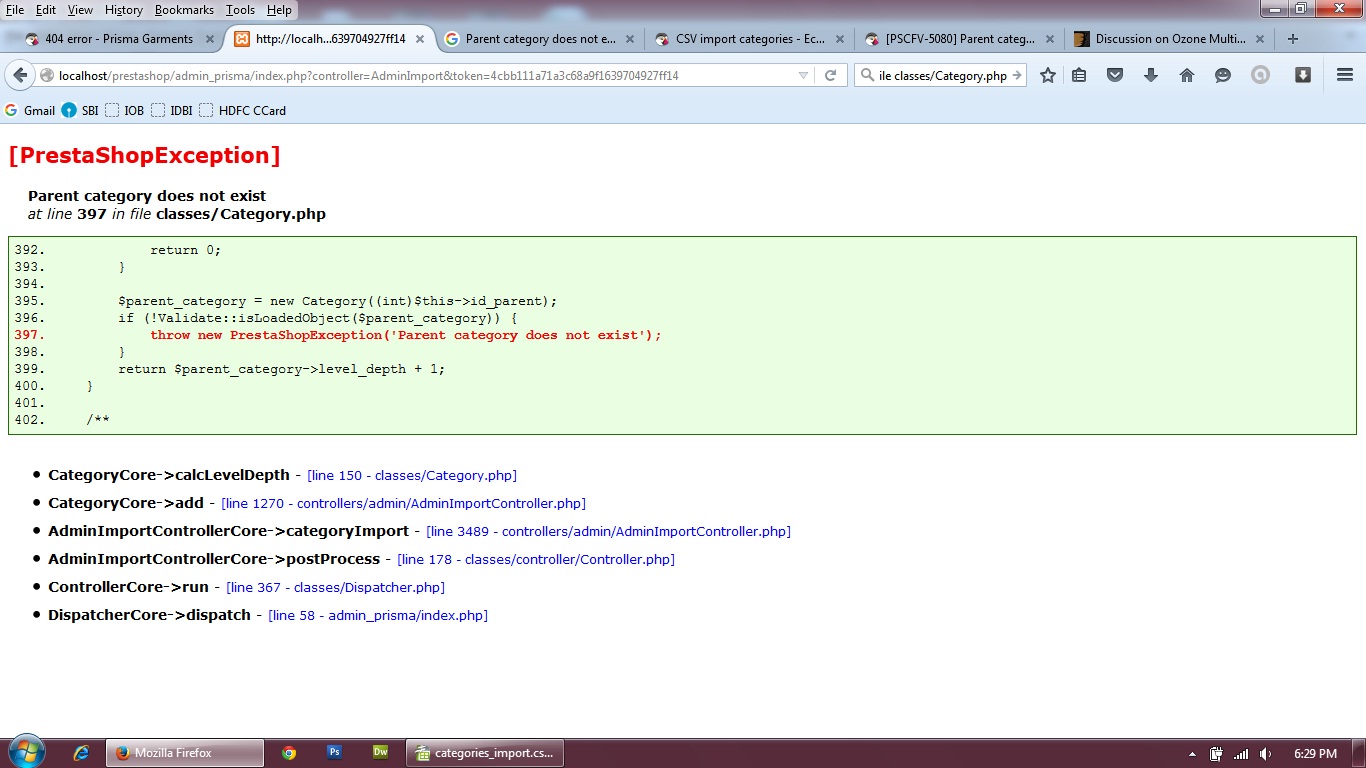Switch to categories_import.cs... taskbar window

pyautogui.click(x=485, y=753)
